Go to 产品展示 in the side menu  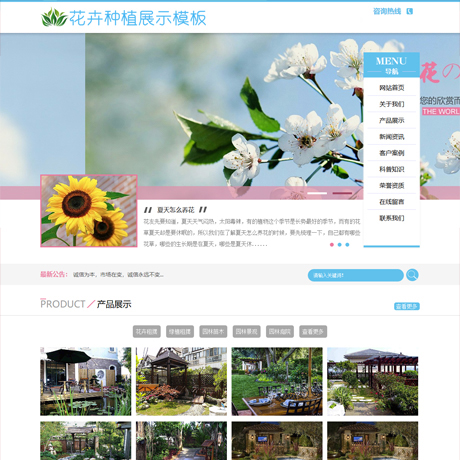point(392,120)
